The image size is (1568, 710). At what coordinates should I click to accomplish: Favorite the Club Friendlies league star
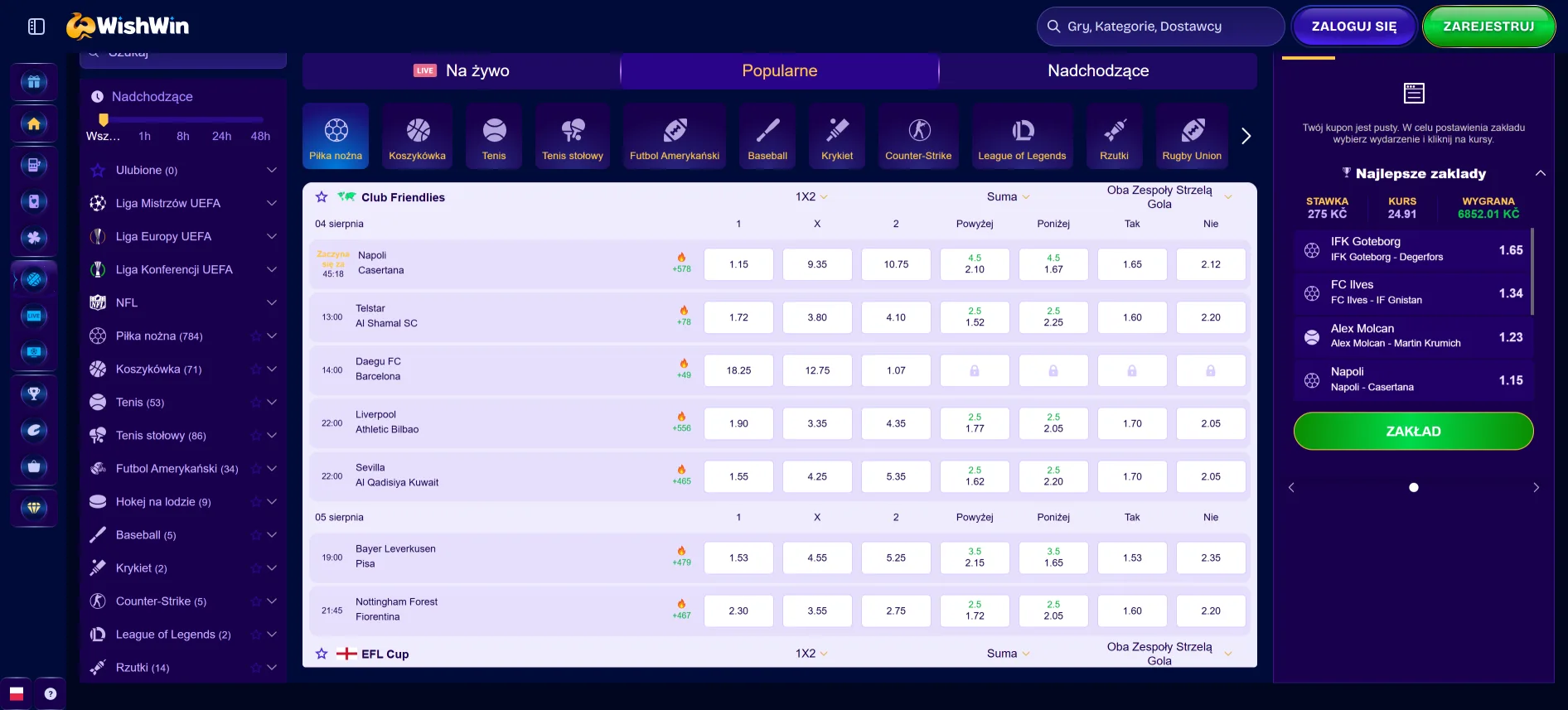click(x=322, y=197)
